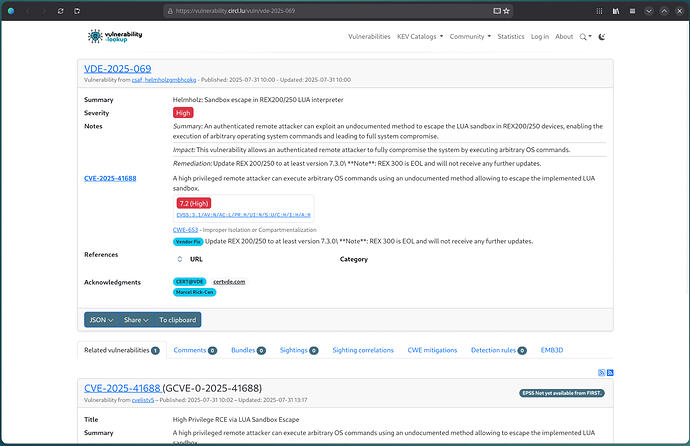Expand the Community dropdown menu
Viewport: 690px width, 446px height.
469,37
